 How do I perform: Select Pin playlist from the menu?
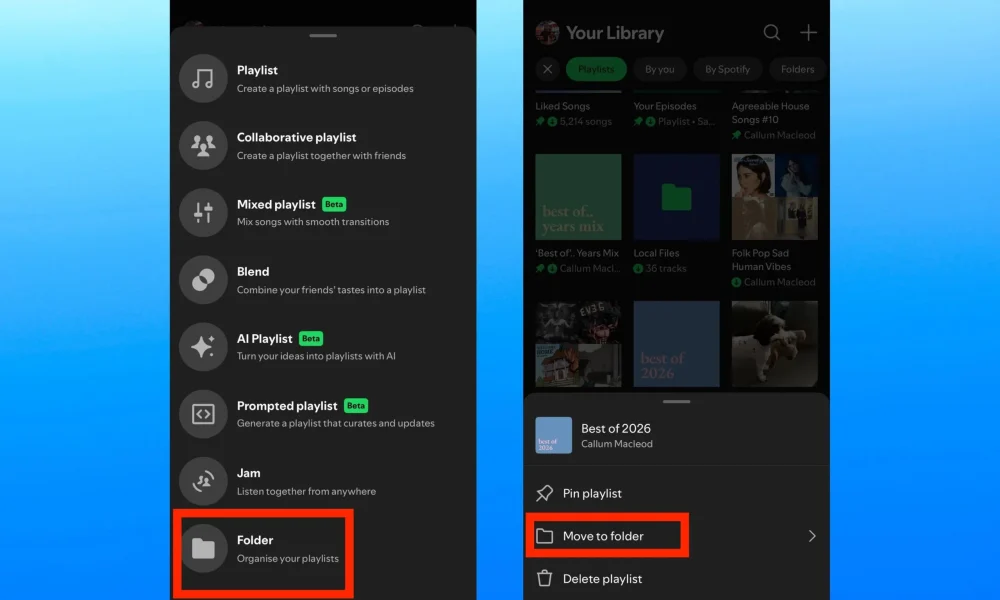point(592,493)
